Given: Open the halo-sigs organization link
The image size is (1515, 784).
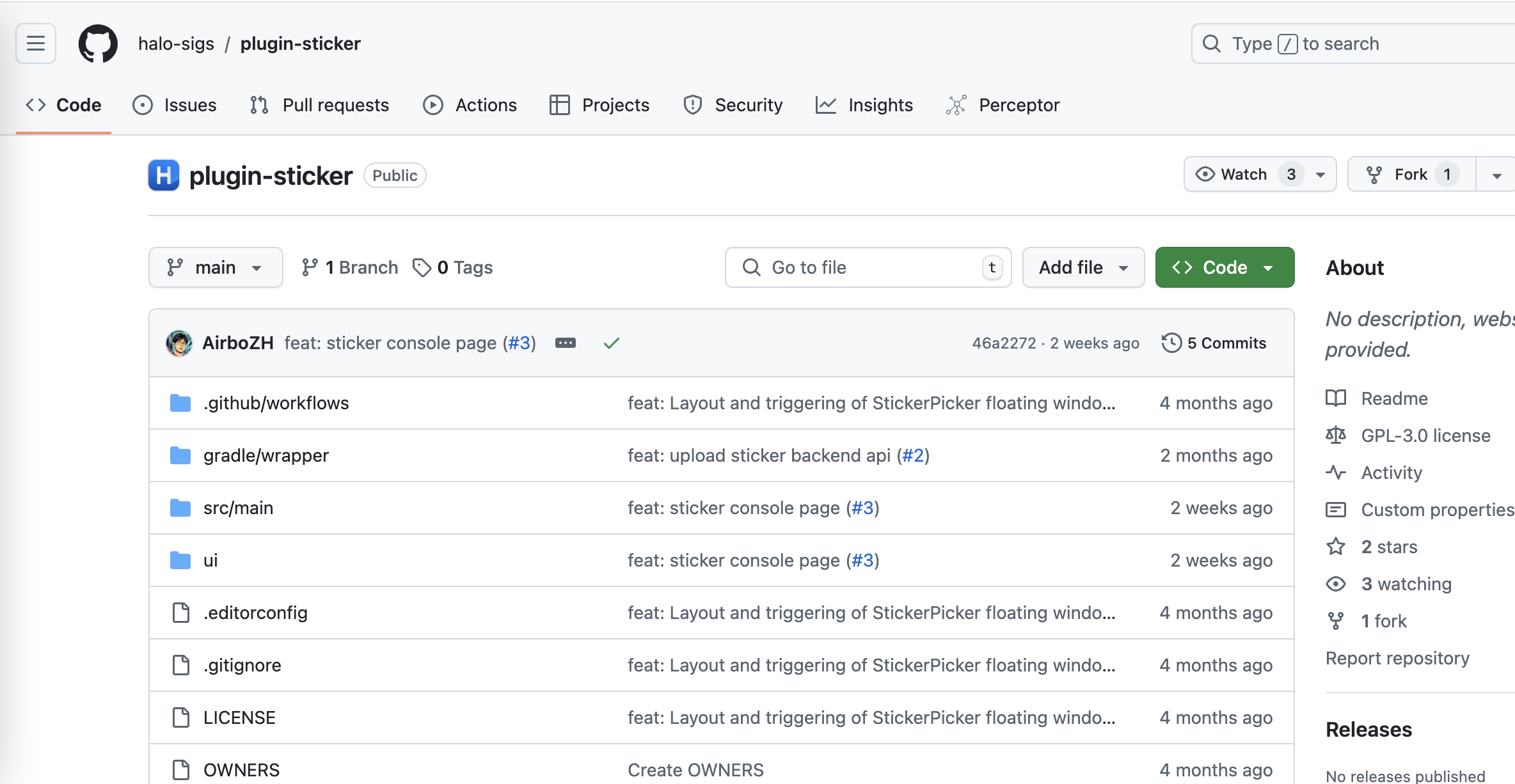Looking at the screenshot, I should [x=176, y=43].
